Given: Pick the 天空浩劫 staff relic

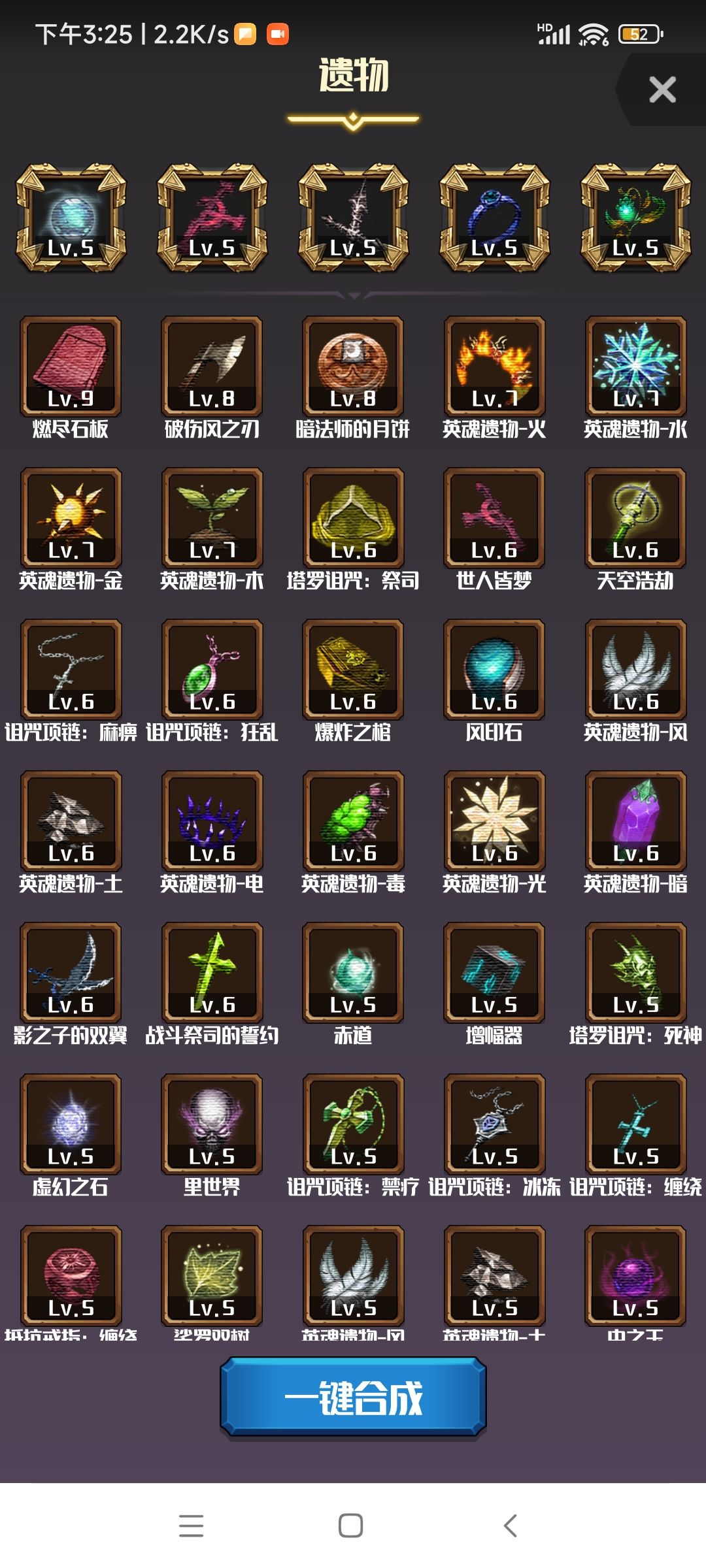Looking at the screenshot, I should [635, 517].
